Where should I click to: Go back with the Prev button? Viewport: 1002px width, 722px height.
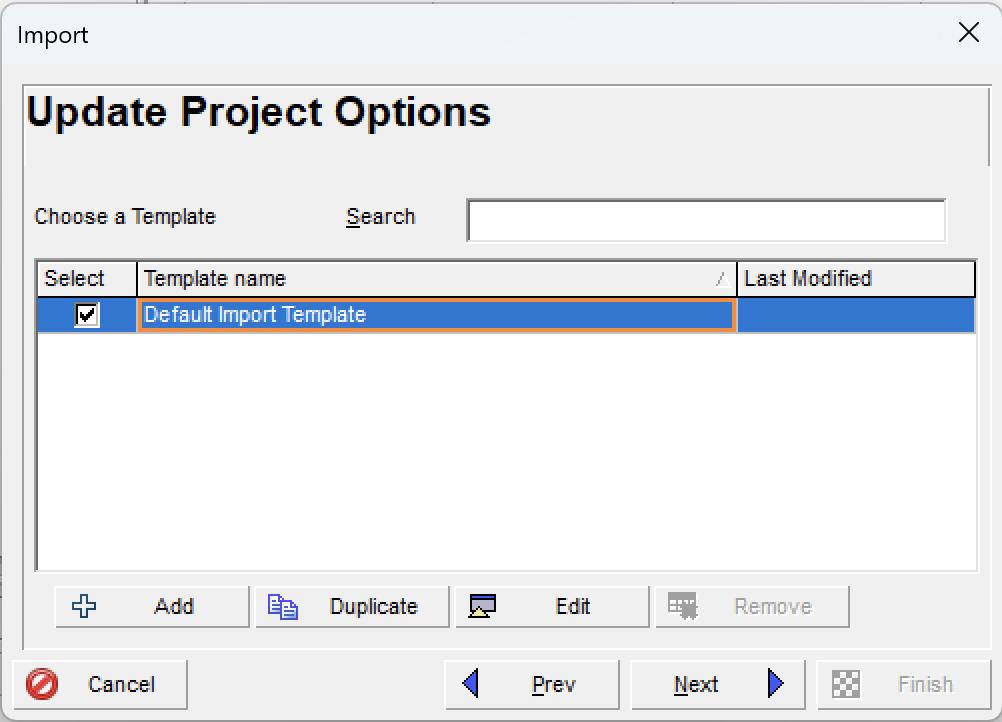(x=532, y=684)
